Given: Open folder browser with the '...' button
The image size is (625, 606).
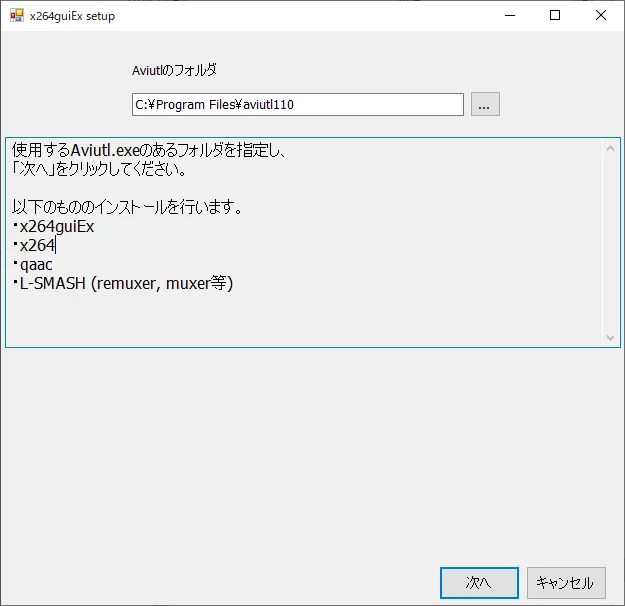Looking at the screenshot, I should 485,104.
